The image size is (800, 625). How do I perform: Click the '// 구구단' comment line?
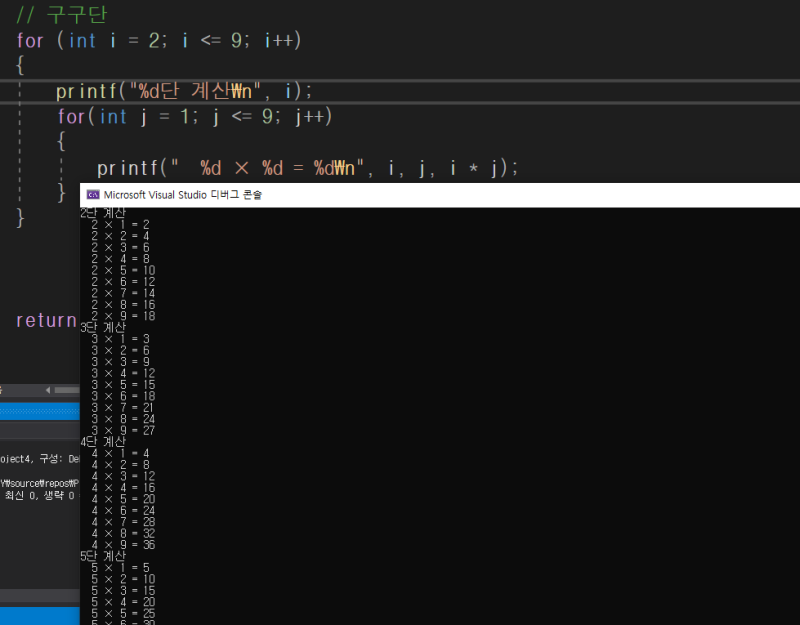tap(62, 15)
